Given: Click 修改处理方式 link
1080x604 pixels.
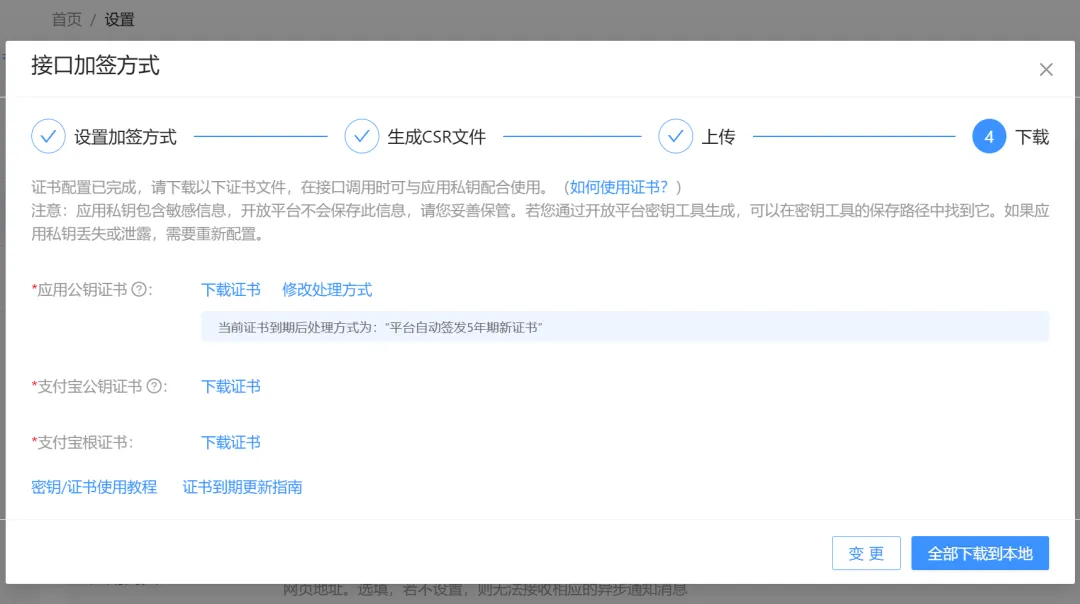Looking at the screenshot, I should click(327, 290).
